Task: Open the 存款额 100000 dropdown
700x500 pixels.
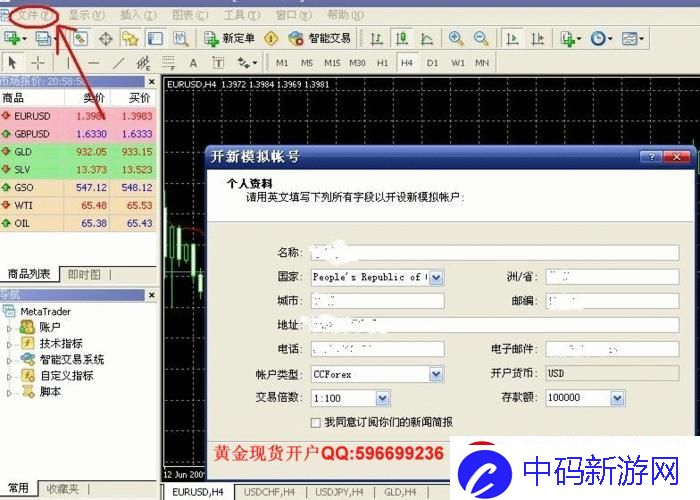Action: tap(617, 398)
